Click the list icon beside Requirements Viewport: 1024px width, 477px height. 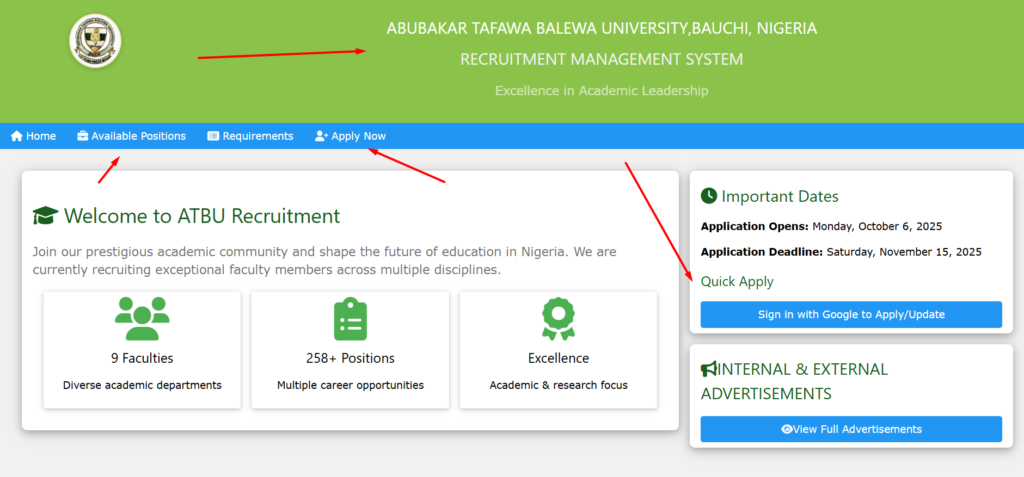pos(214,137)
